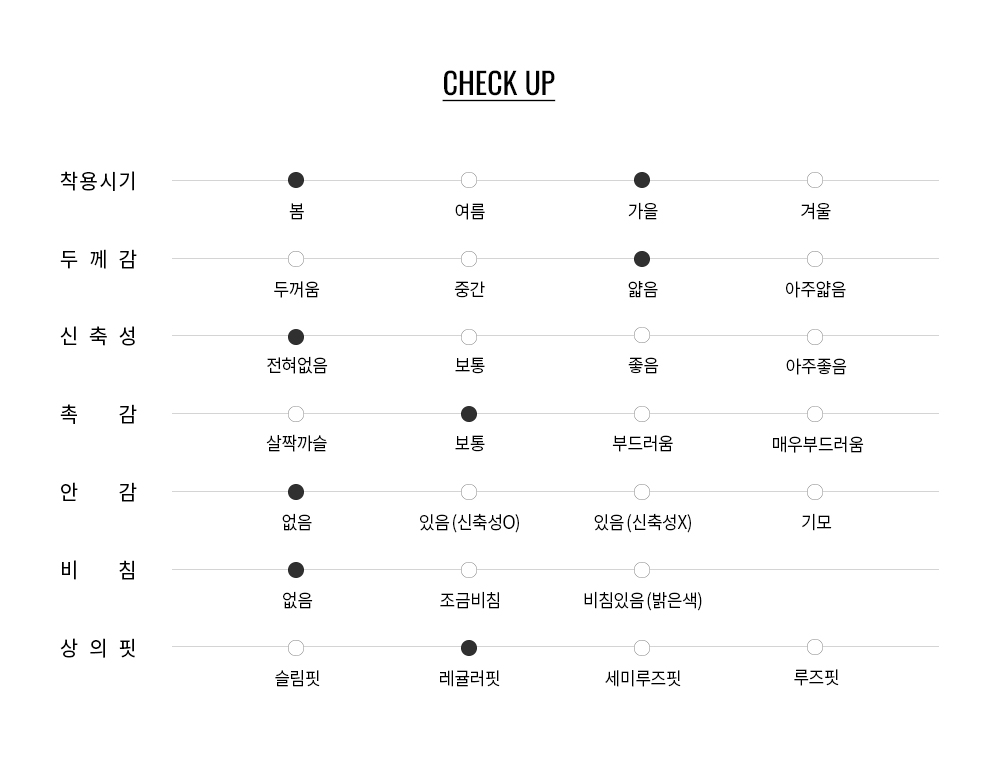The height and width of the screenshot is (777, 1000).
Task: Choose the 가을 filled dot
Action: 642,180
